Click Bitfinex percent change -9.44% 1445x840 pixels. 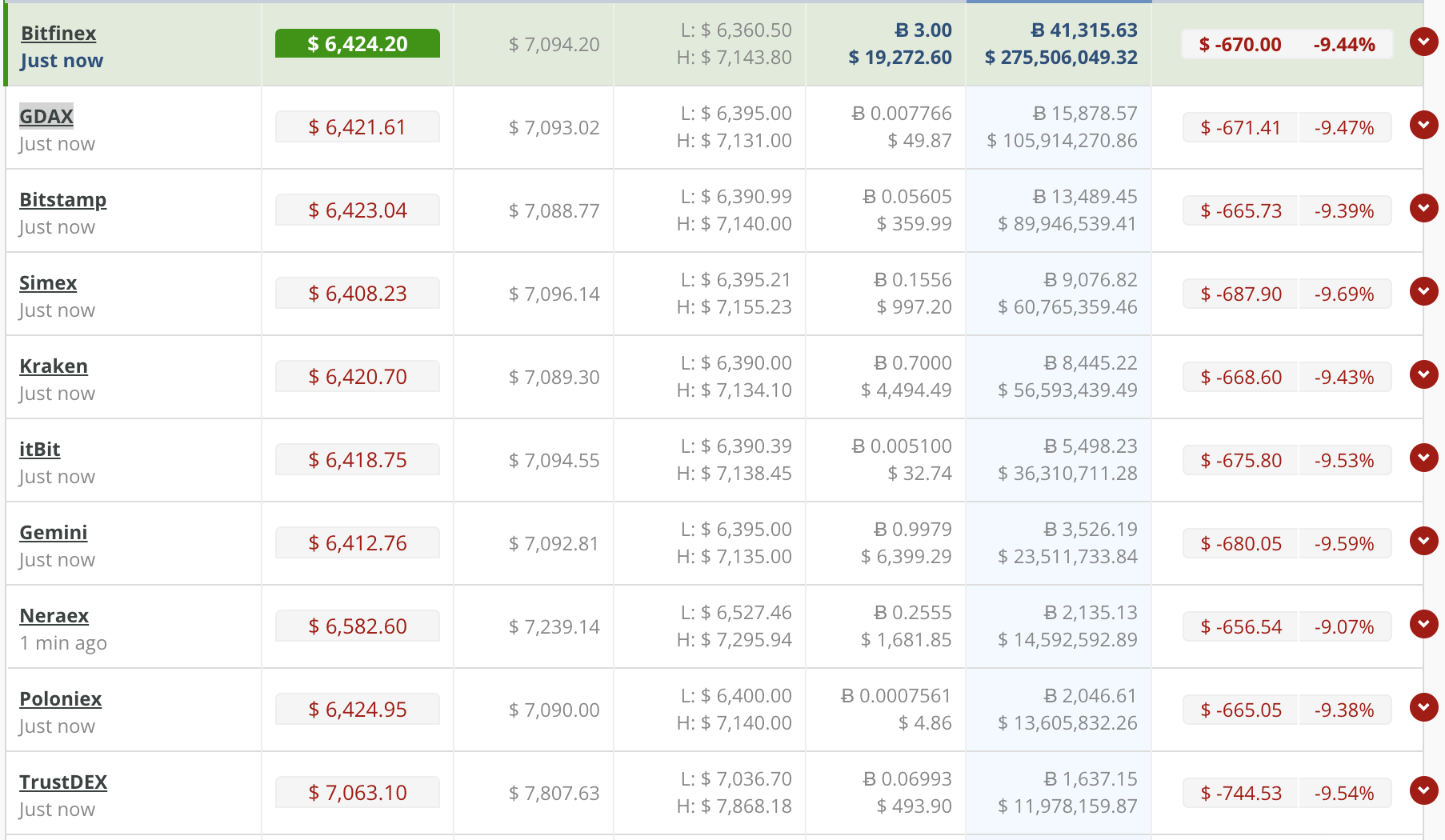click(x=1344, y=45)
